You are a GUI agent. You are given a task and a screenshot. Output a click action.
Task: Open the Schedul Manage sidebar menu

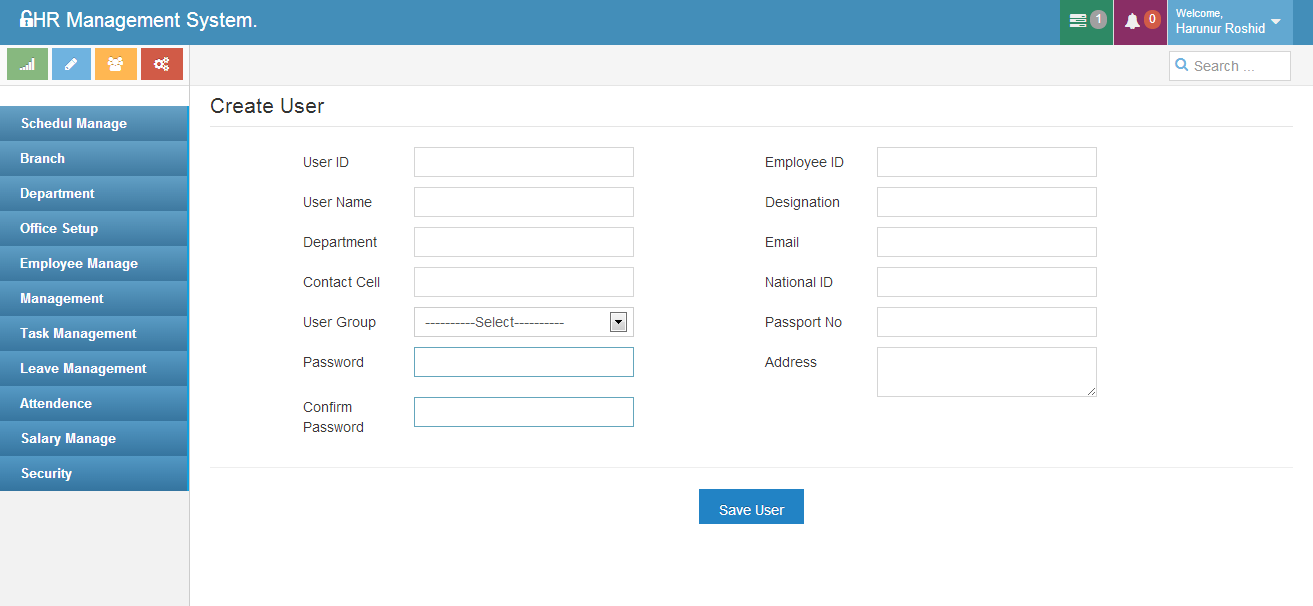pyautogui.click(x=74, y=123)
